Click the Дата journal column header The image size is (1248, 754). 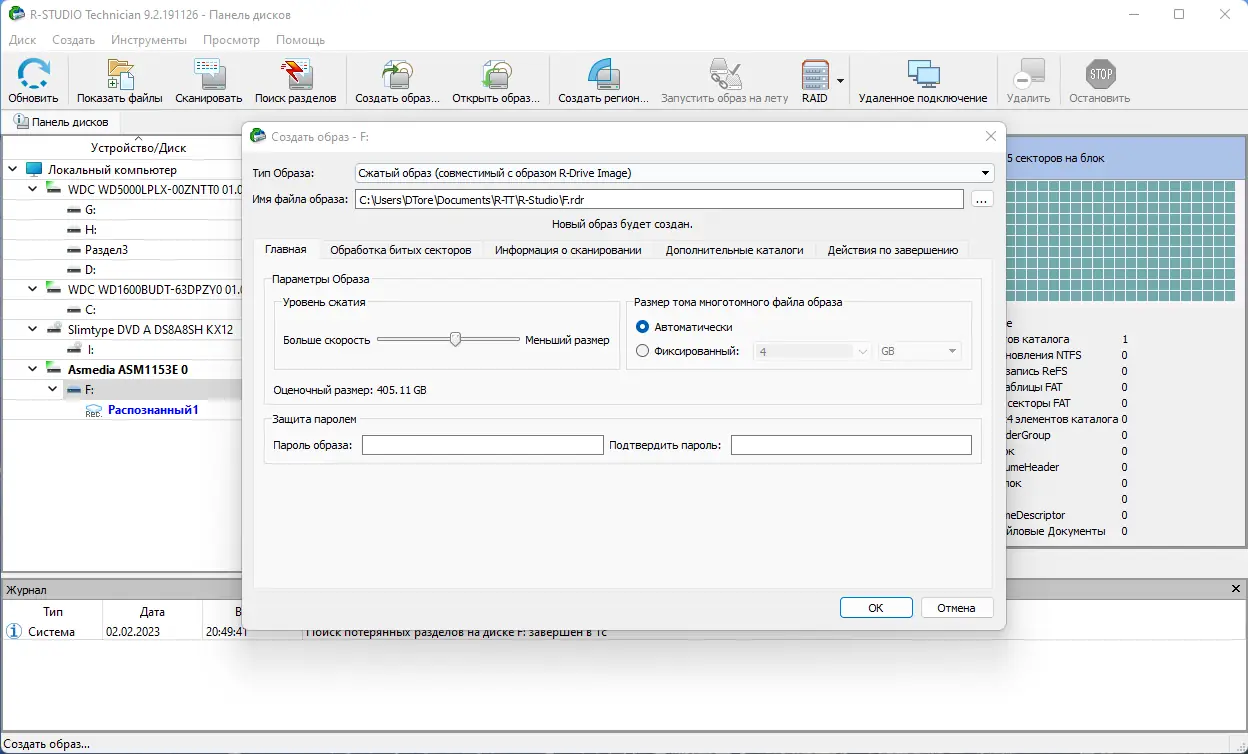[x=152, y=611]
